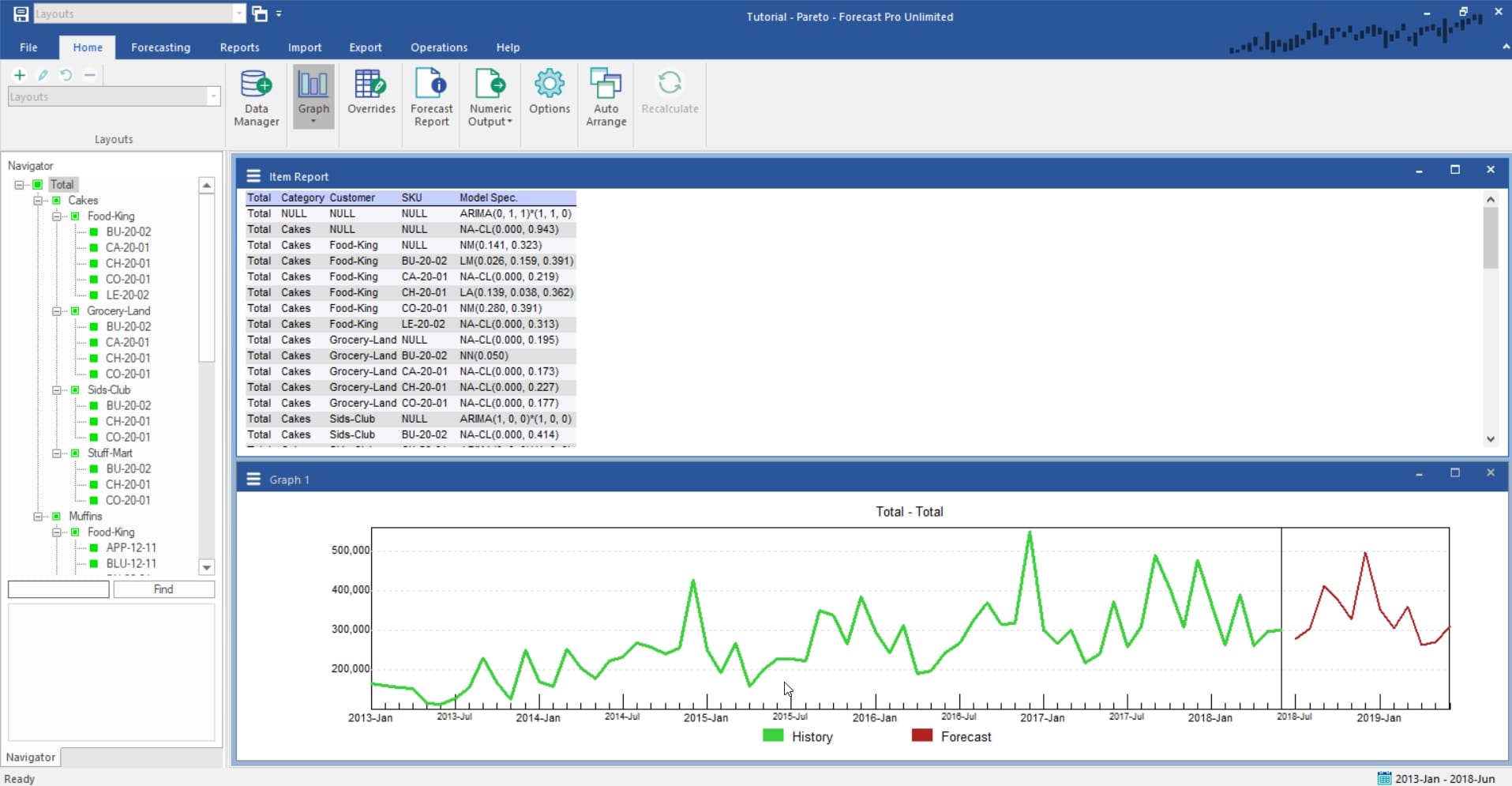Collapse the Cakes node in the Navigator
The image size is (1512, 786).
coord(38,200)
